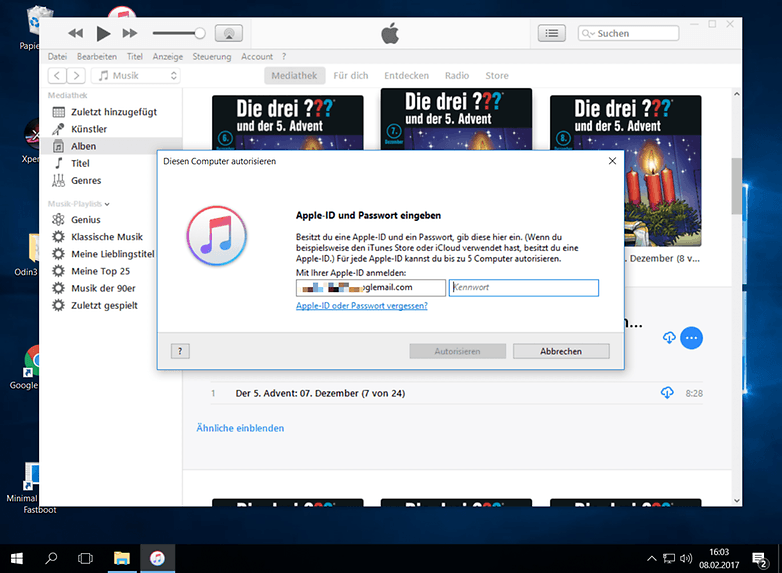Screen dimensions: 782x573
Task: Switch to the Mediathek tab
Action: click(x=294, y=76)
